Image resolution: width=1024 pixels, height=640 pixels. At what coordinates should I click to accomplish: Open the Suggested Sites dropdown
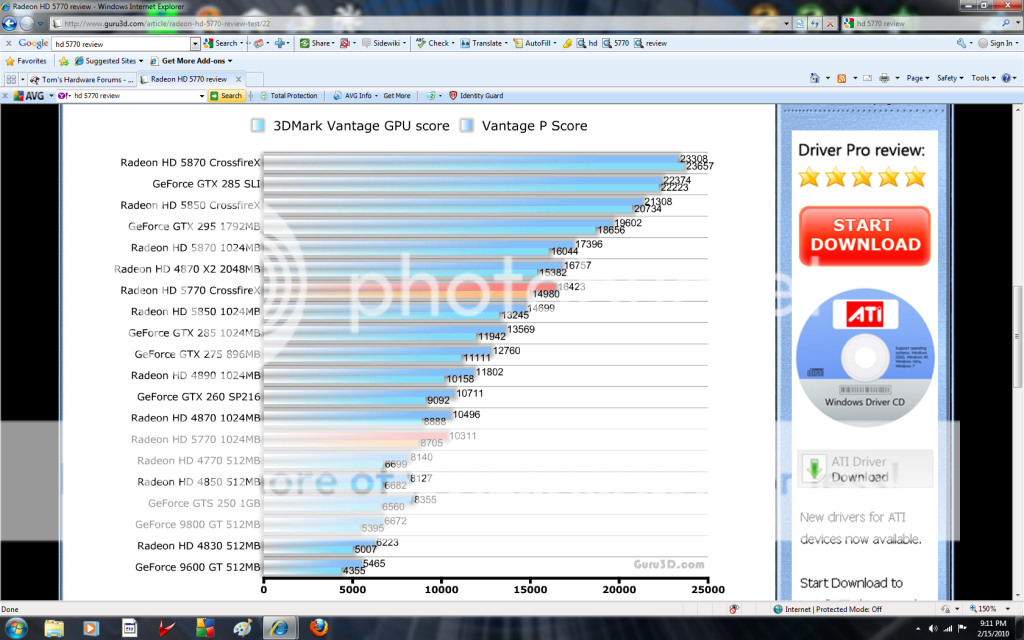pos(108,61)
